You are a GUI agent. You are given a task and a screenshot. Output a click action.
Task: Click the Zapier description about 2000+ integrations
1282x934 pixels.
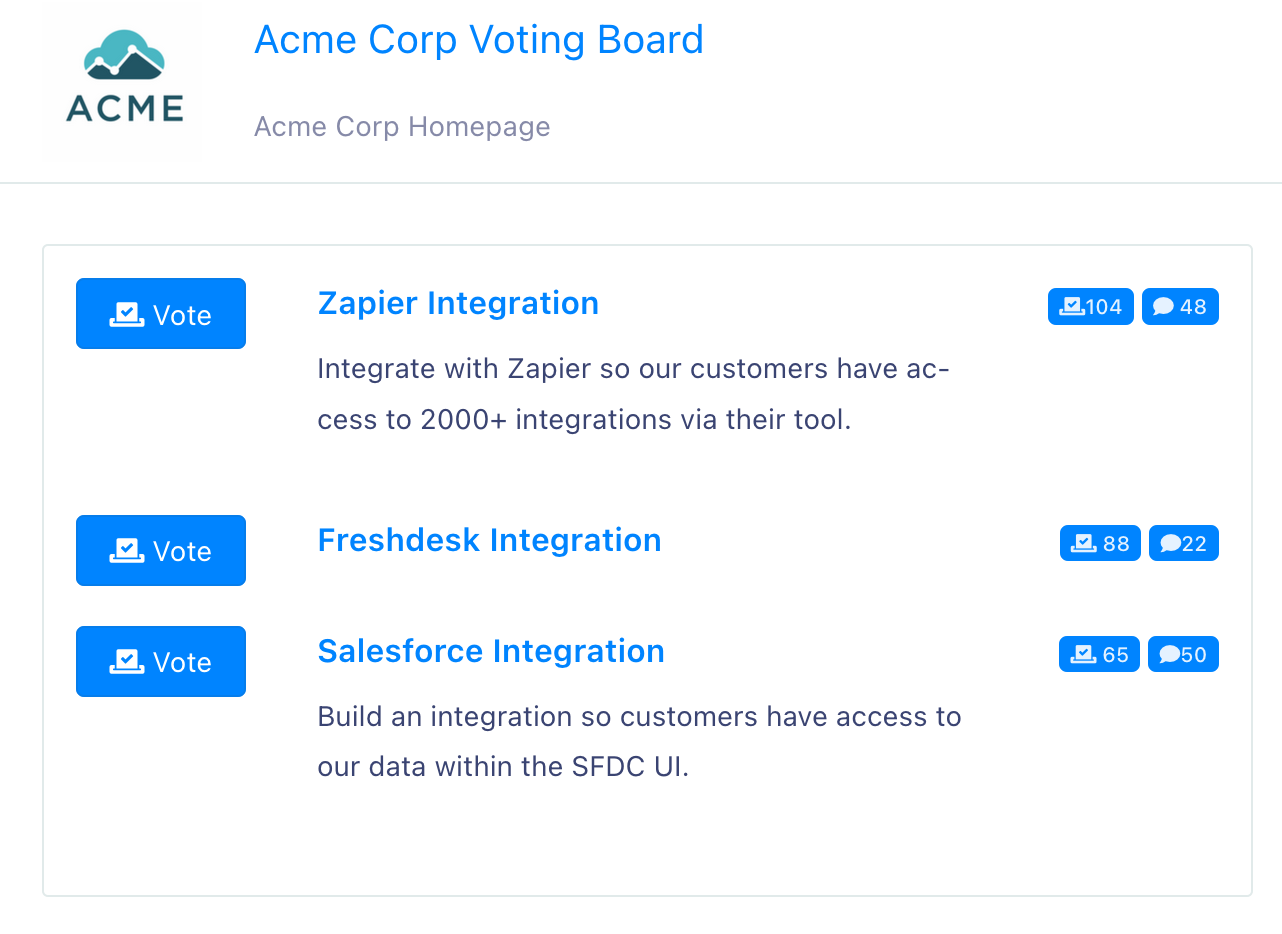tap(633, 394)
